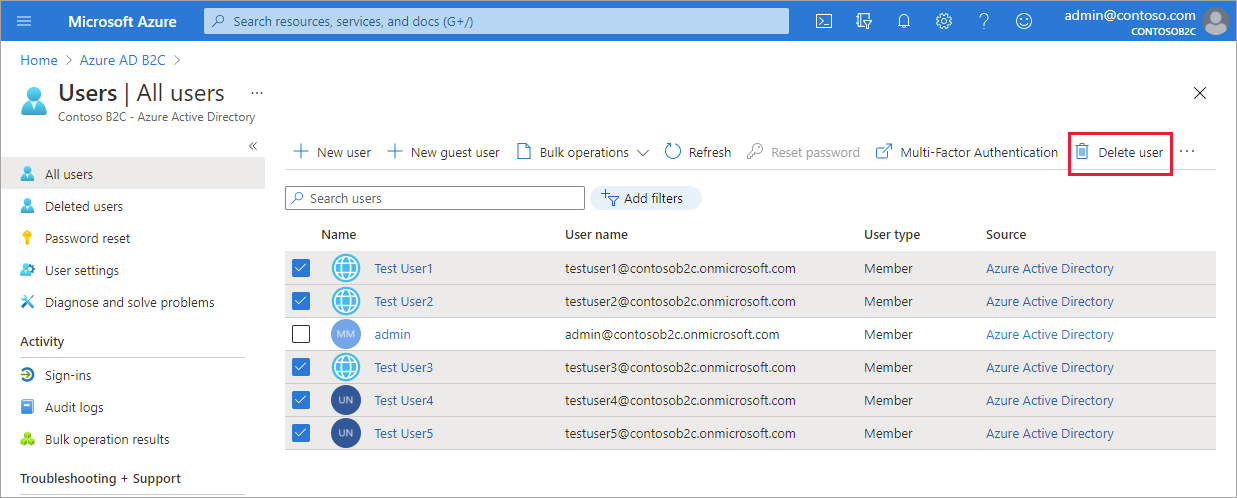This screenshot has width=1237, height=498.
Task: Open the notifications bell
Action: [904, 21]
